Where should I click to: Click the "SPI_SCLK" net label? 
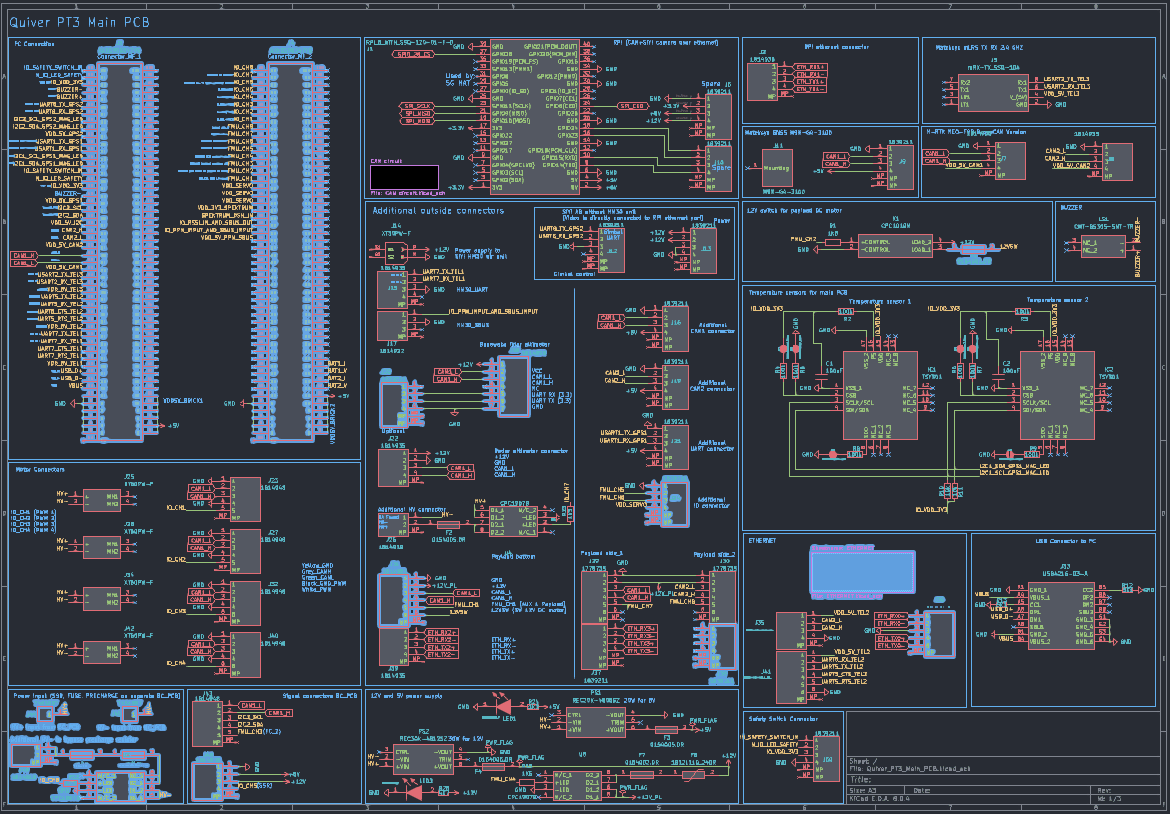[416, 106]
